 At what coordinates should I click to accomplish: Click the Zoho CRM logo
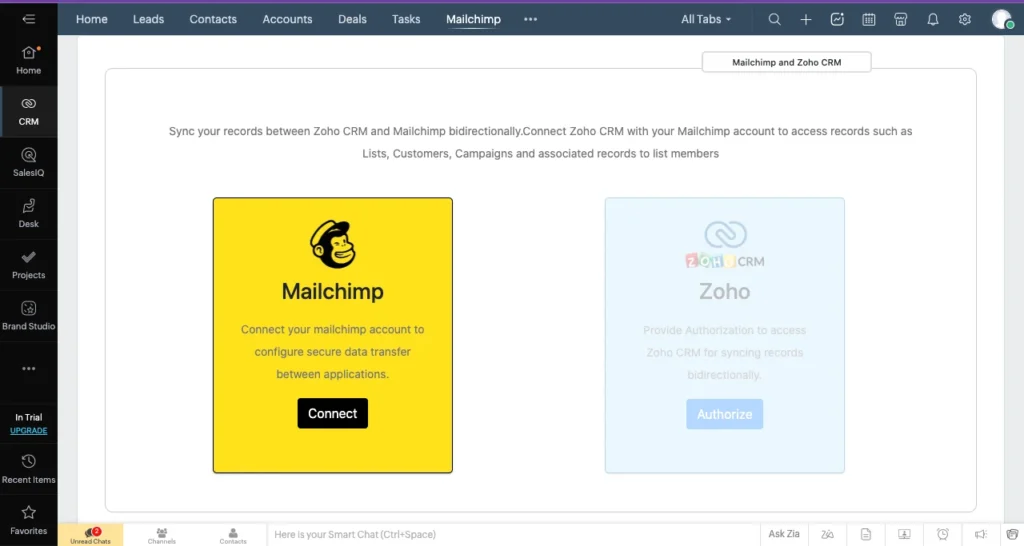(x=724, y=245)
